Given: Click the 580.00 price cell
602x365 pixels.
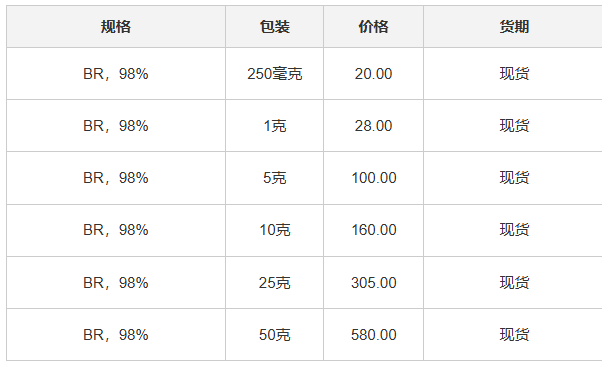Looking at the screenshot, I should [374, 335].
